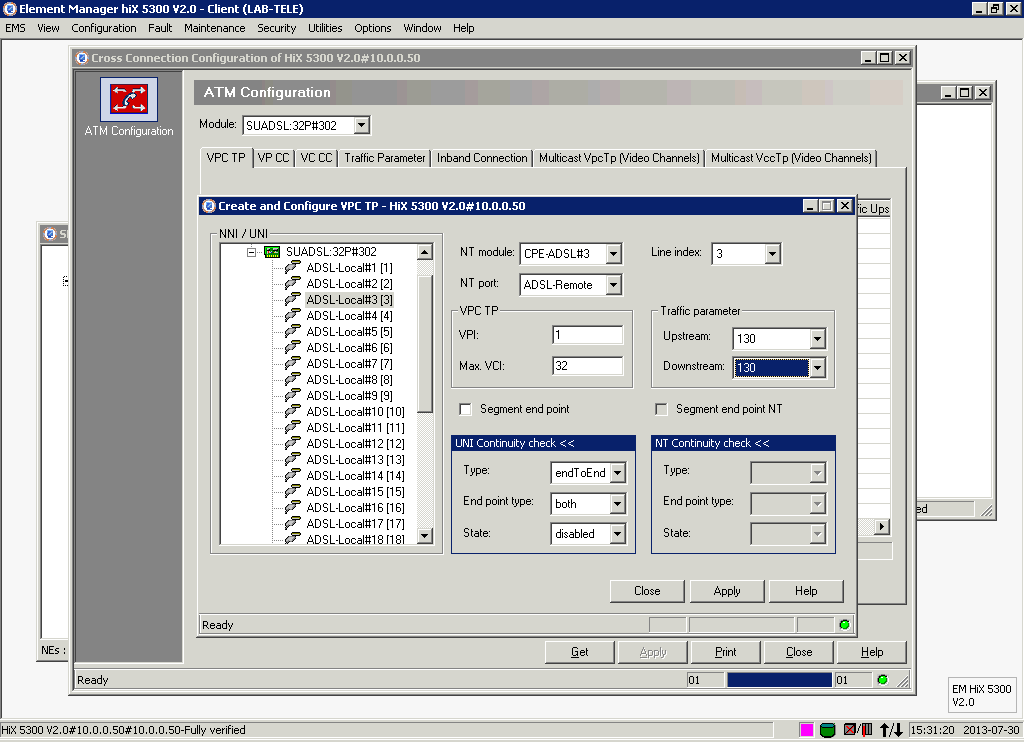
Task: Collapse the SUADSL:32P#302 tree node
Action: tap(251, 252)
